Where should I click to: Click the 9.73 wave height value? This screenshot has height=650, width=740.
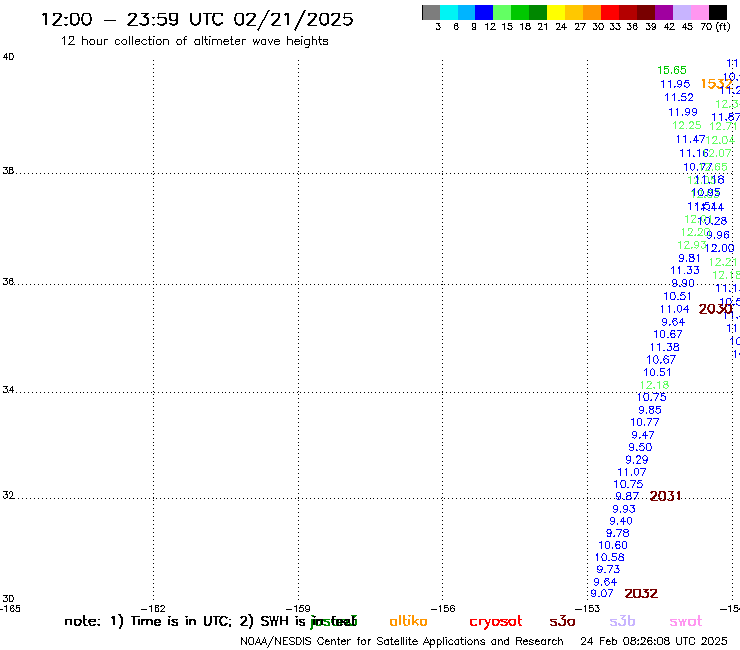(x=608, y=569)
